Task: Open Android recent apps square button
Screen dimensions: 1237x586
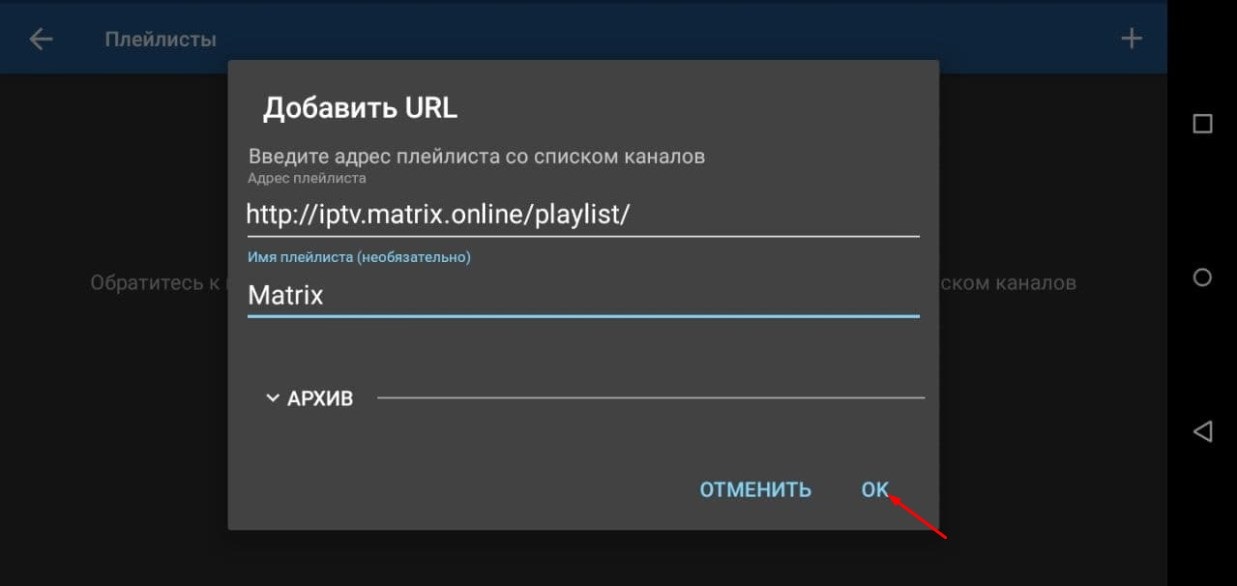Action: 1203,124
